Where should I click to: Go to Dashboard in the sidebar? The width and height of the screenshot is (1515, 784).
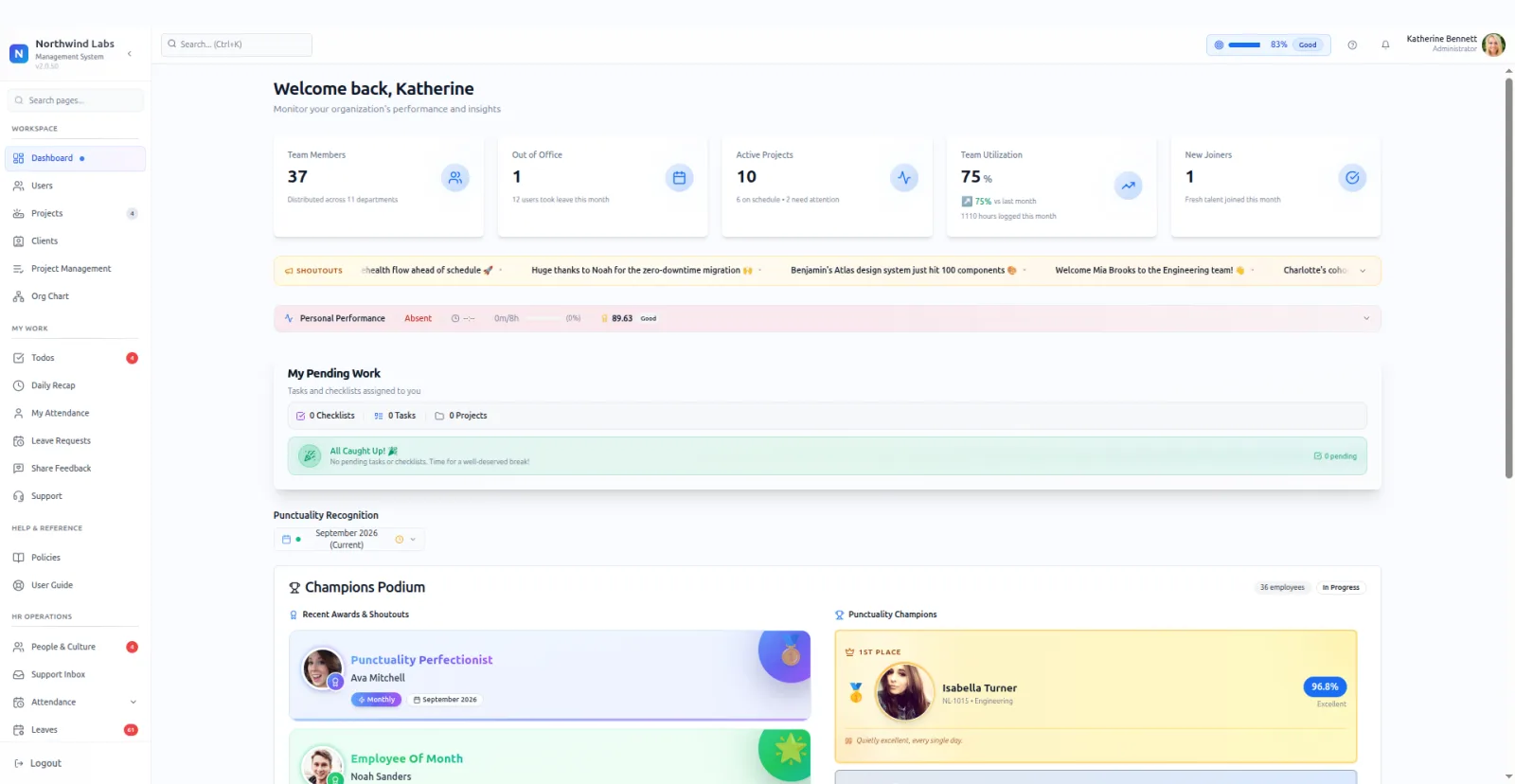[x=75, y=158]
